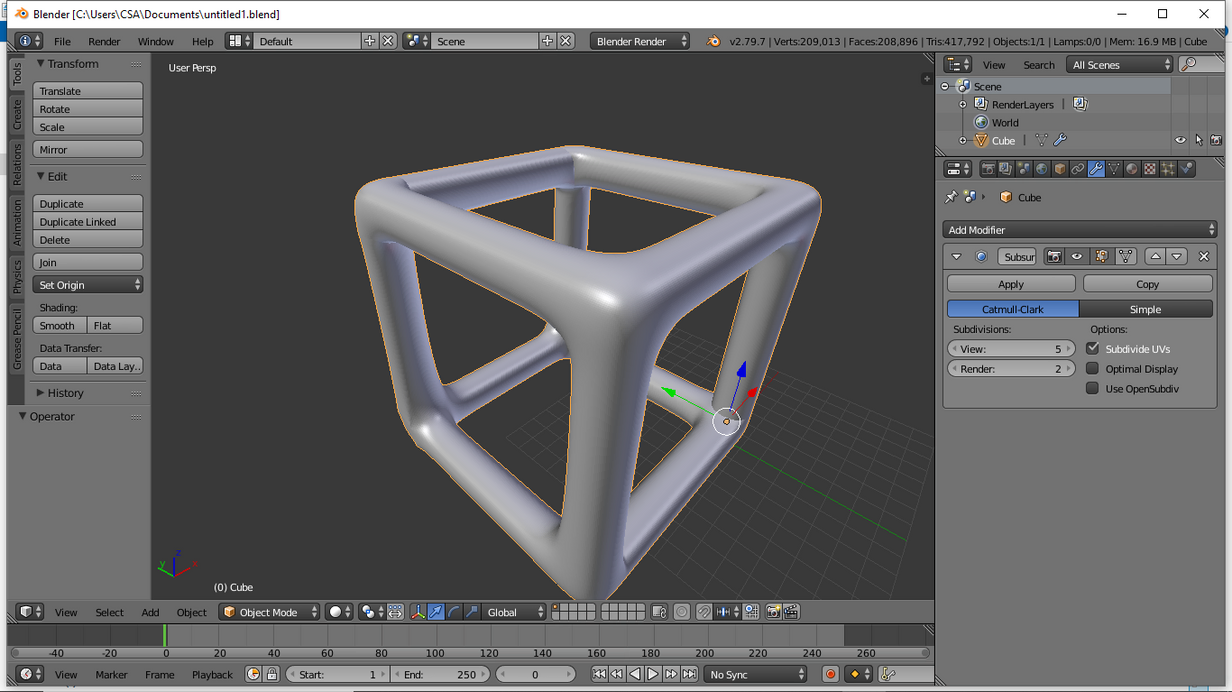Enable the Use OpenSubdiv checkbox

(x=1093, y=389)
